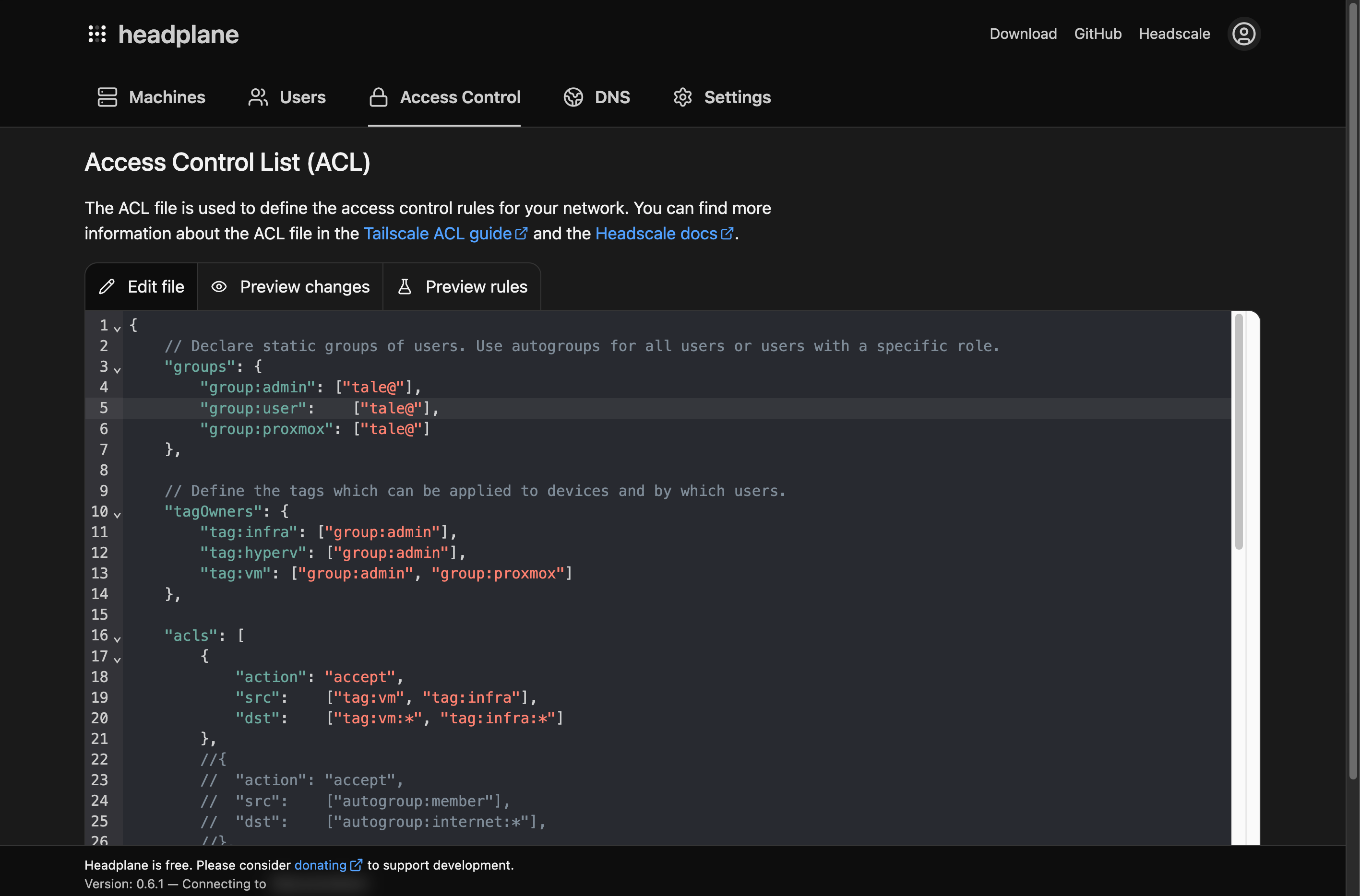Click external link icon after Headscale docs
Viewport: 1360px width, 896px height.
point(727,233)
